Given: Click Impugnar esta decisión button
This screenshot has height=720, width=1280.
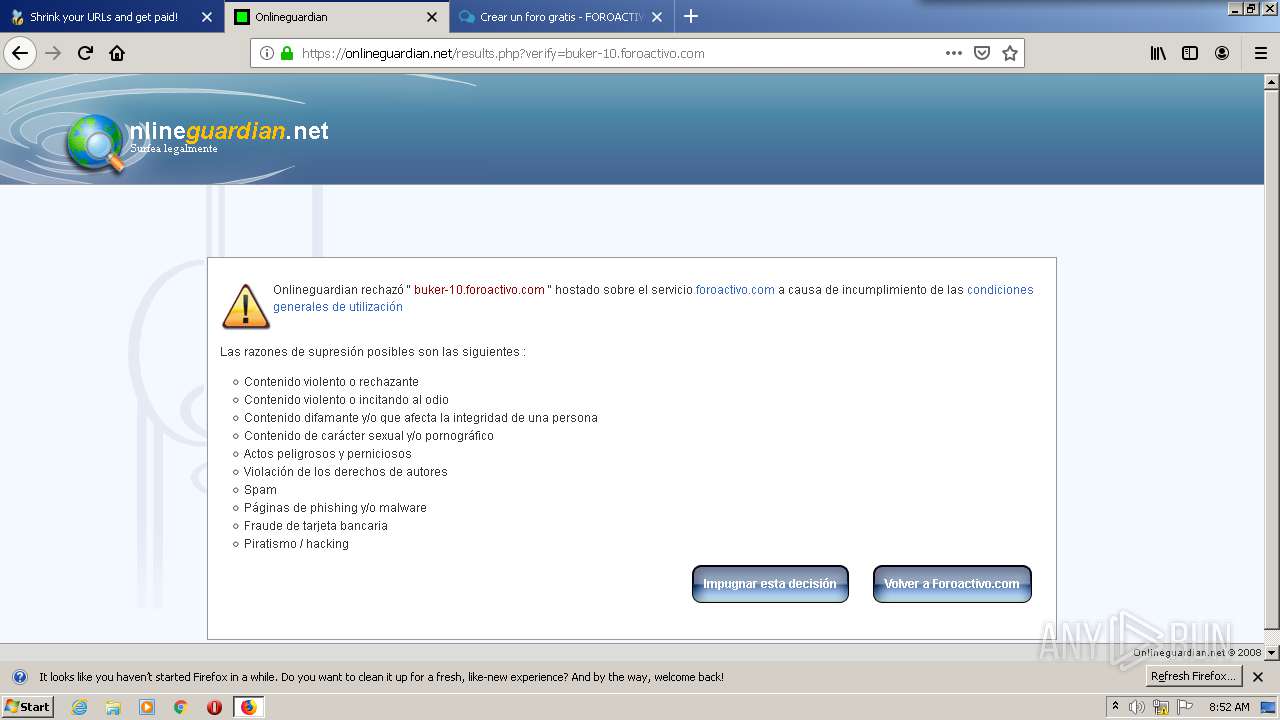Looking at the screenshot, I should point(770,584).
